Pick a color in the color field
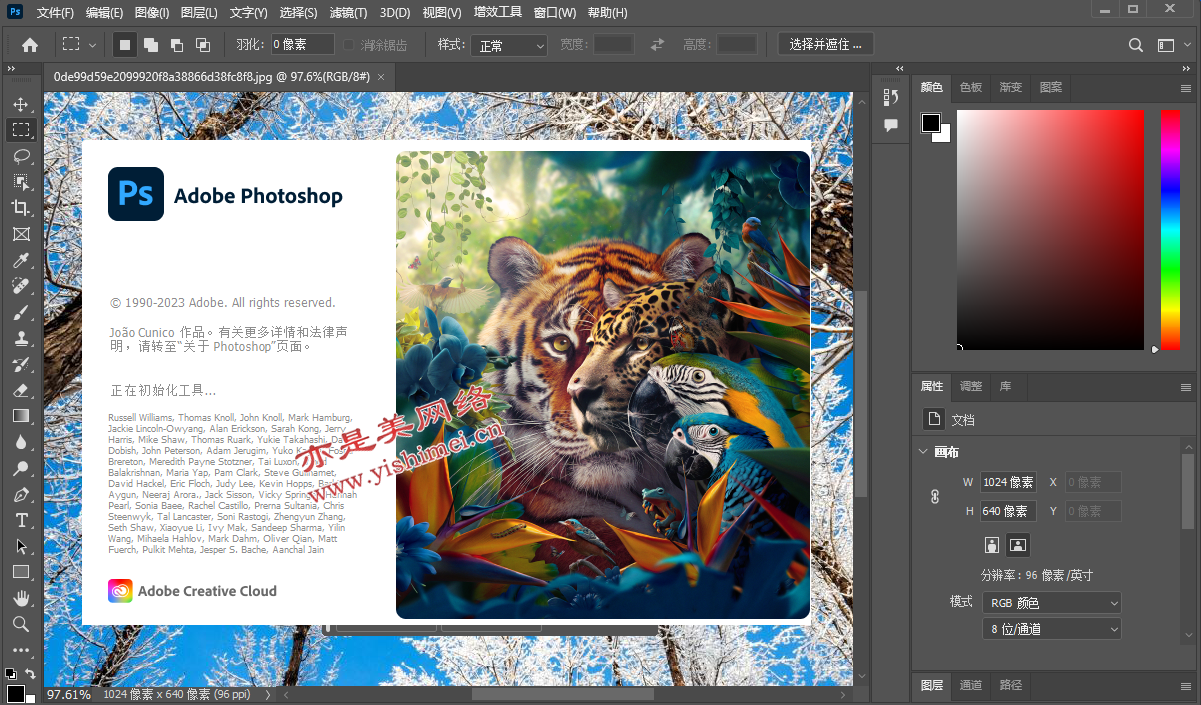The height and width of the screenshot is (705, 1201). pyautogui.click(x=1050, y=229)
